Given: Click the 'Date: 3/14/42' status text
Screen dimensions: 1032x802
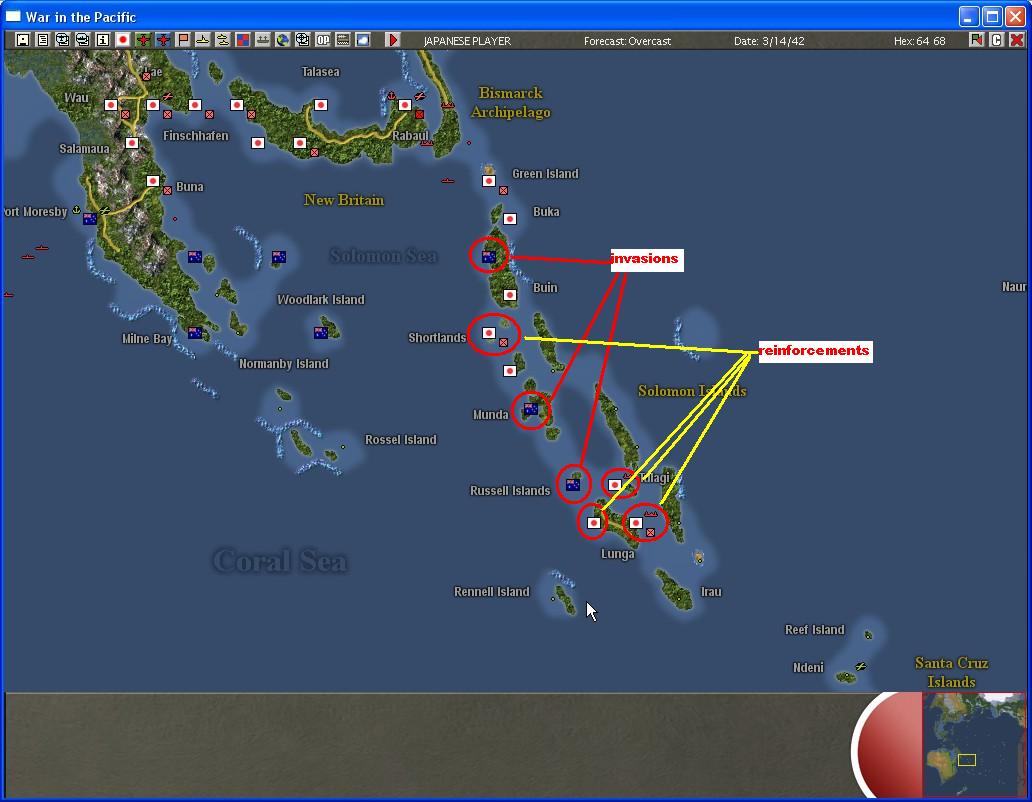Looking at the screenshot, I should point(769,41).
